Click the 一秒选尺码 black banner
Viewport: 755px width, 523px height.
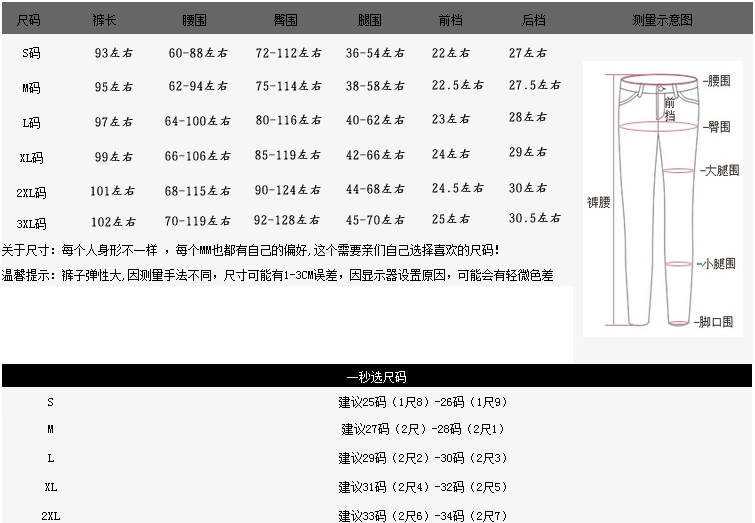(377, 376)
